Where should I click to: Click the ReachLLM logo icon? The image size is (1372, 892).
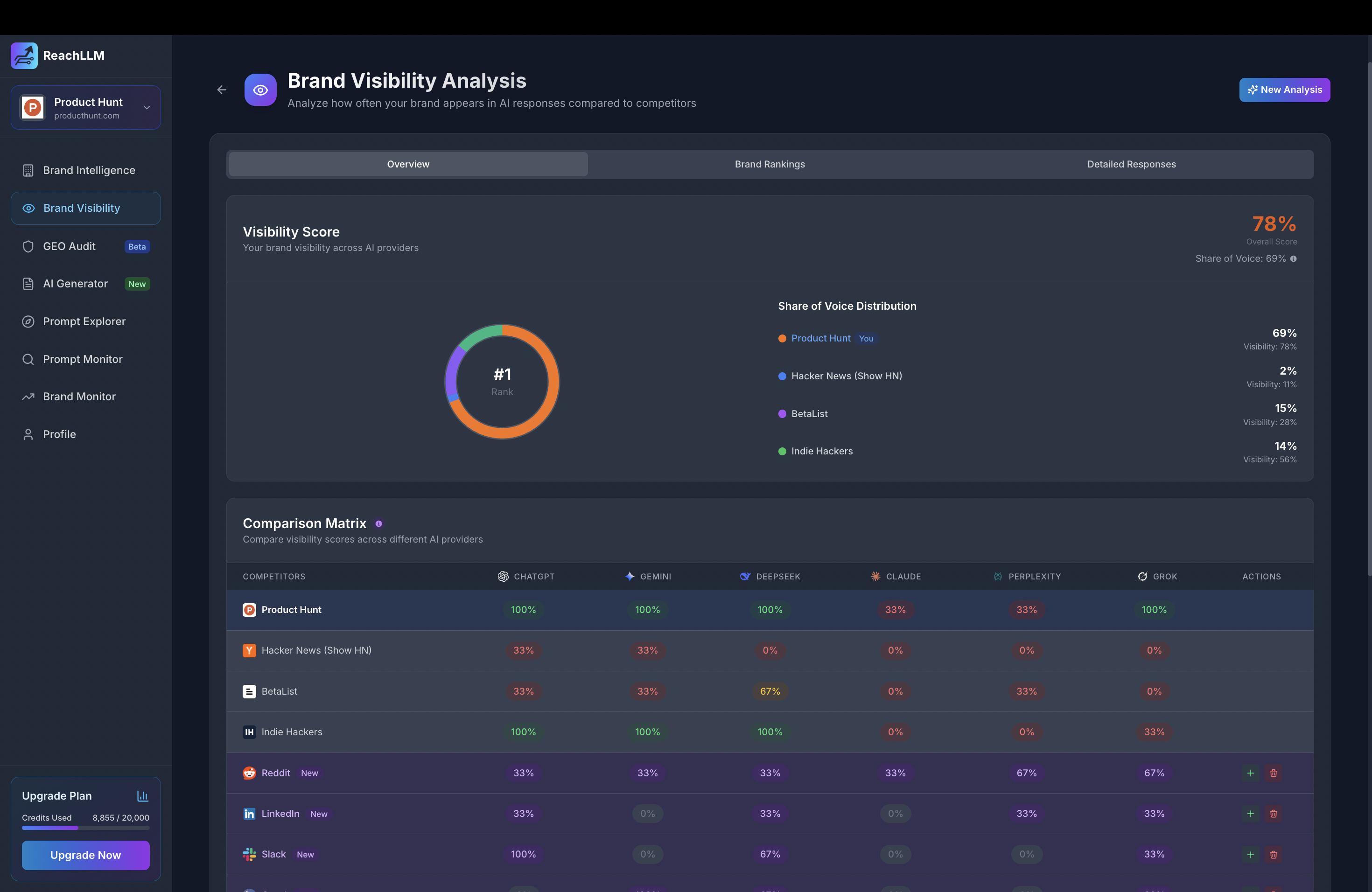coord(24,56)
